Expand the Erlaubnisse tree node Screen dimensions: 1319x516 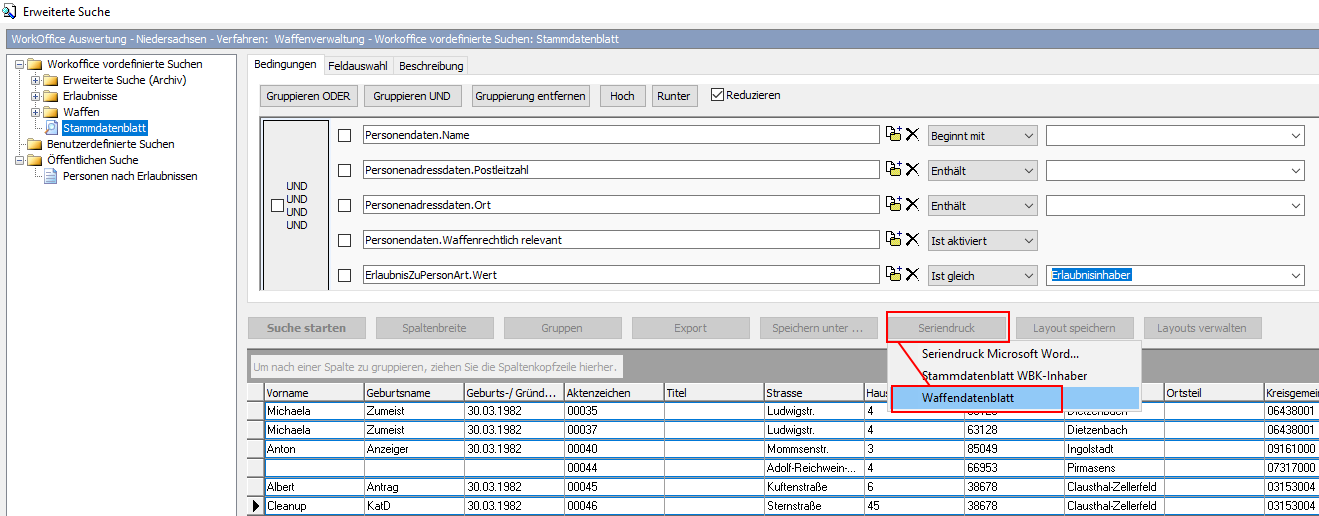click(x=36, y=96)
